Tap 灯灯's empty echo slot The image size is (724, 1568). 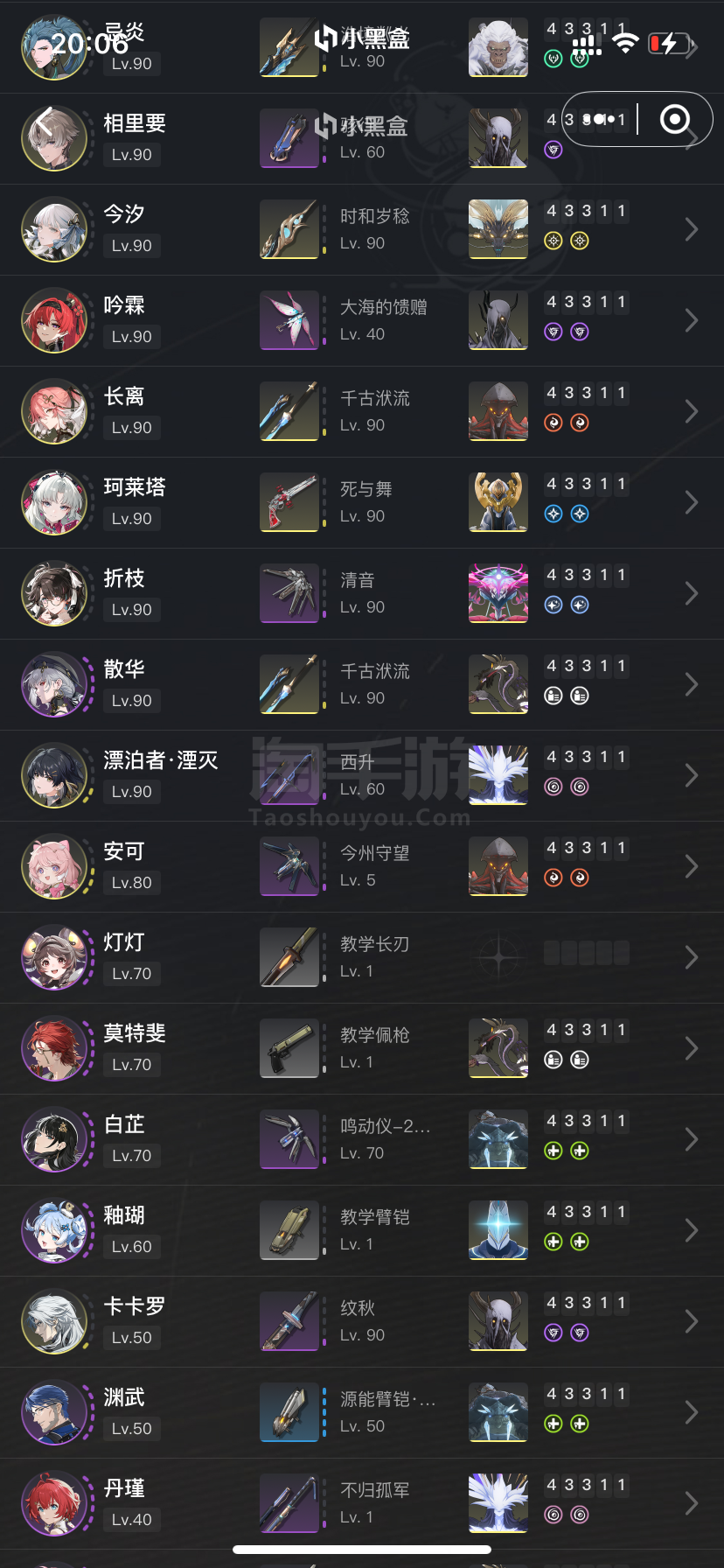[498, 957]
